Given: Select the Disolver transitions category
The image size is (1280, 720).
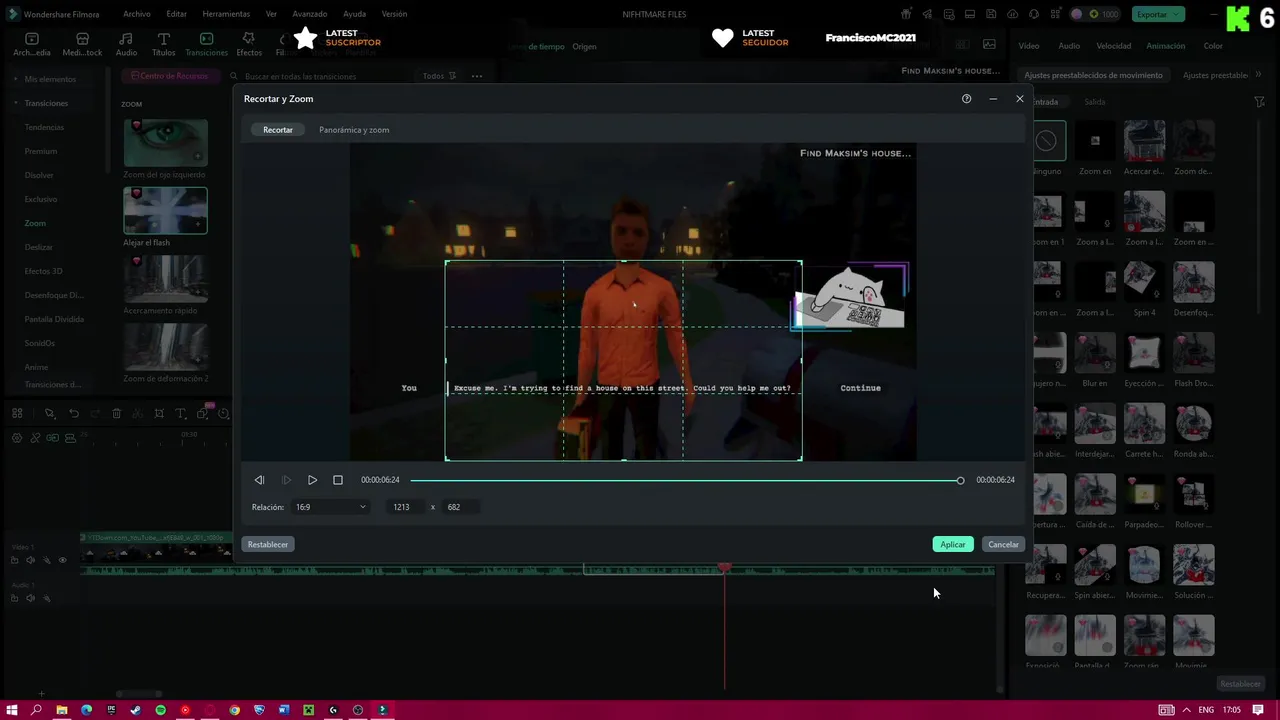Looking at the screenshot, I should tap(39, 175).
